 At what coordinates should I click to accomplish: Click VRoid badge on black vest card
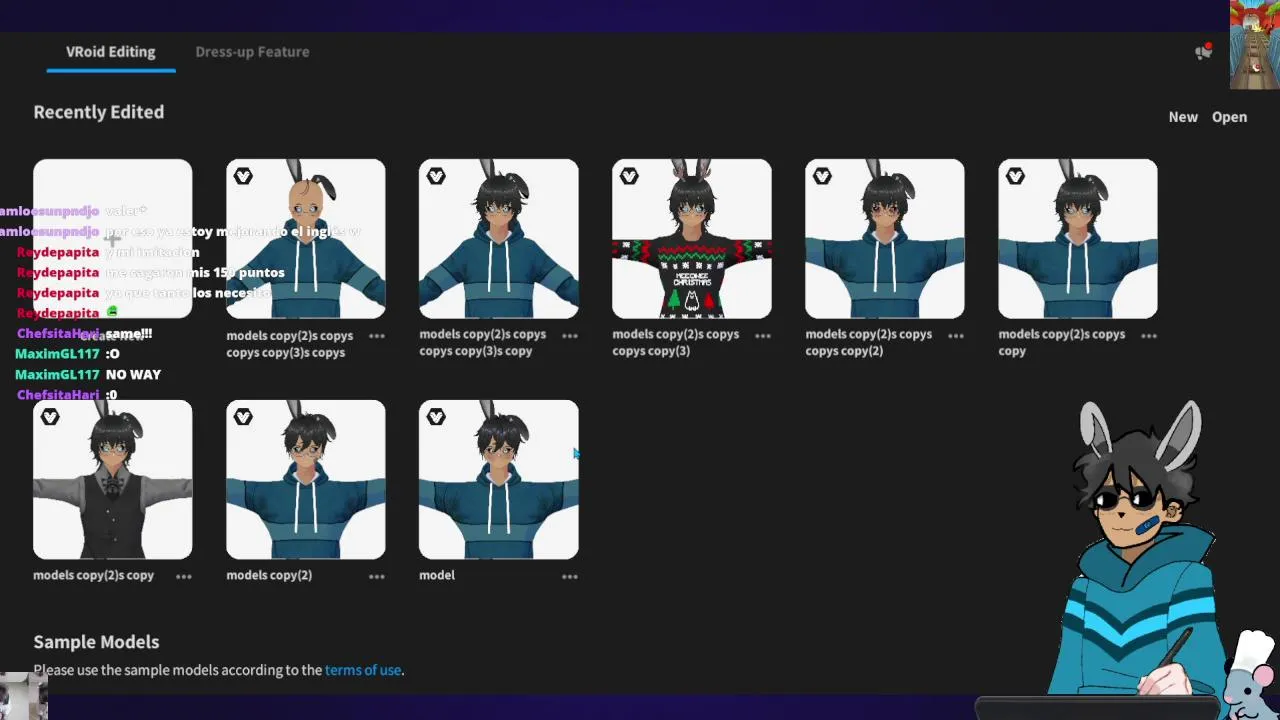(x=50, y=417)
